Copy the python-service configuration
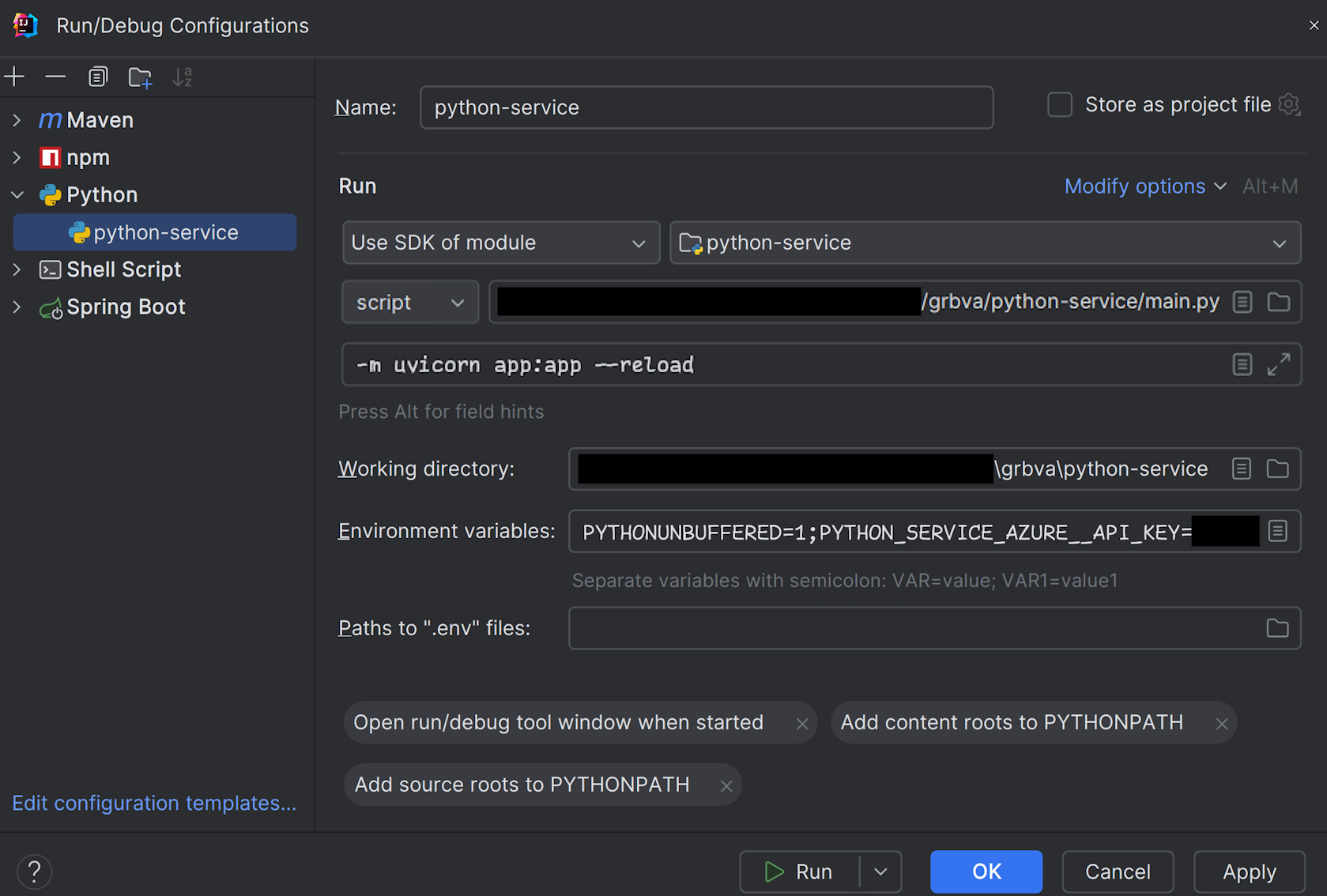 click(97, 77)
